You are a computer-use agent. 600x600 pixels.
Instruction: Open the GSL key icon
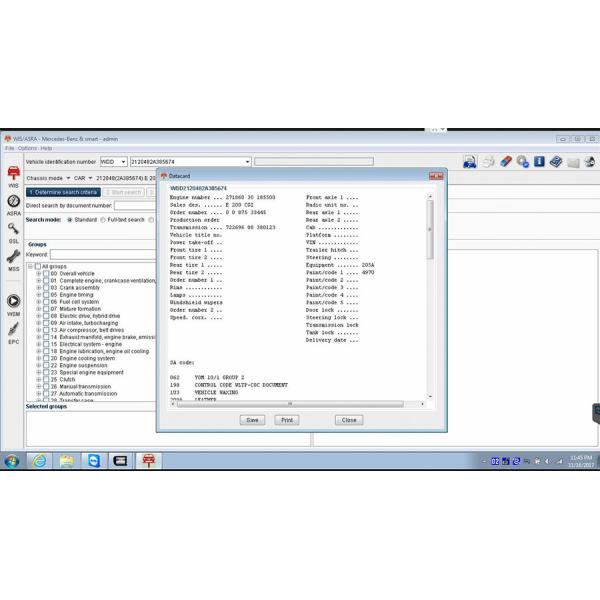(14, 231)
